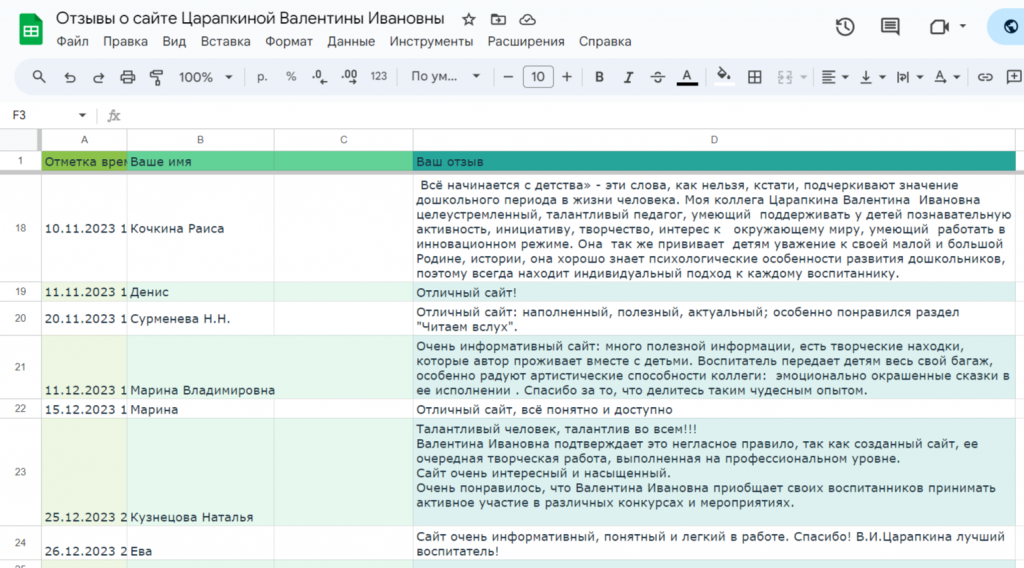This screenshot has height=568, width=1024.
Task: Select column D header
Action: 714,140
